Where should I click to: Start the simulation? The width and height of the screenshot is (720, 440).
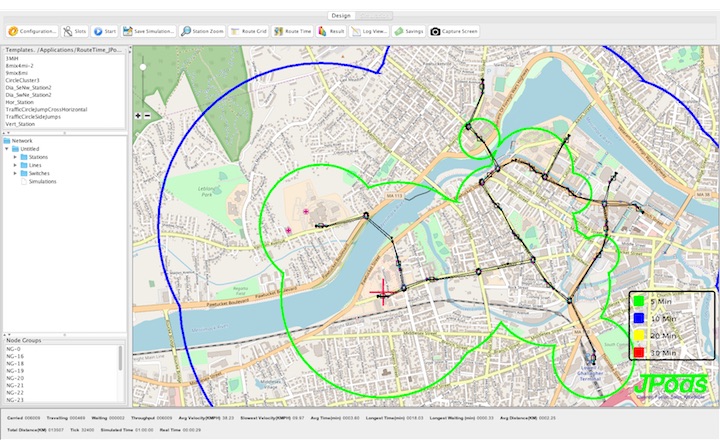105,31
